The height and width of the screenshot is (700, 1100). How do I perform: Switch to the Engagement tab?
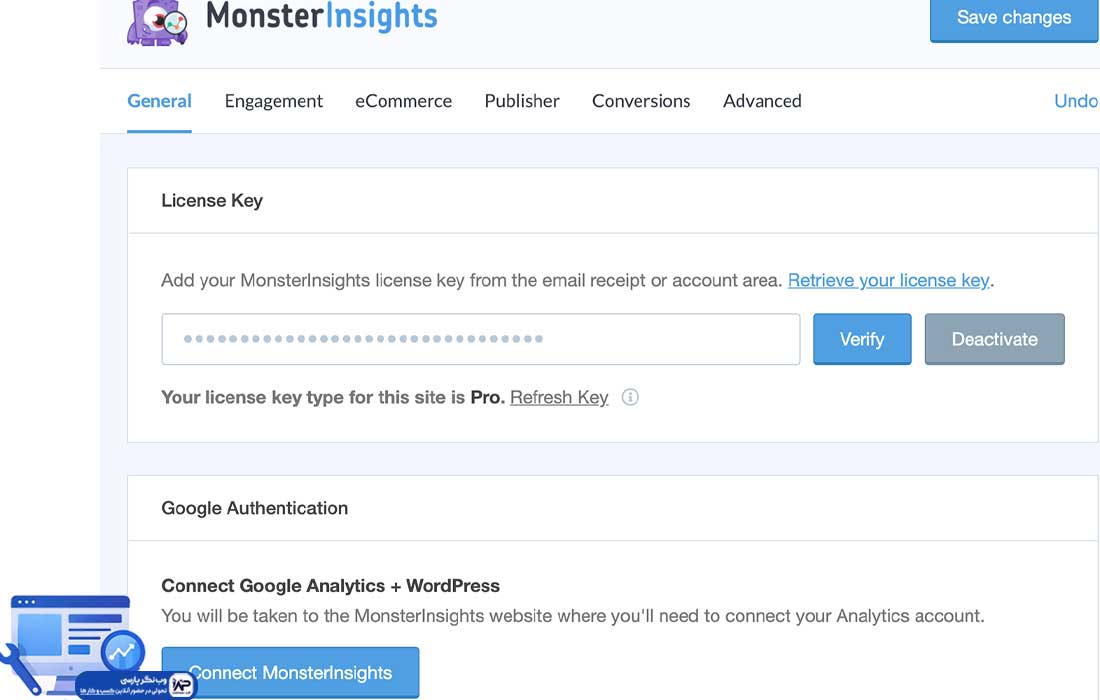pyautogui.click(x=273, y=101)
